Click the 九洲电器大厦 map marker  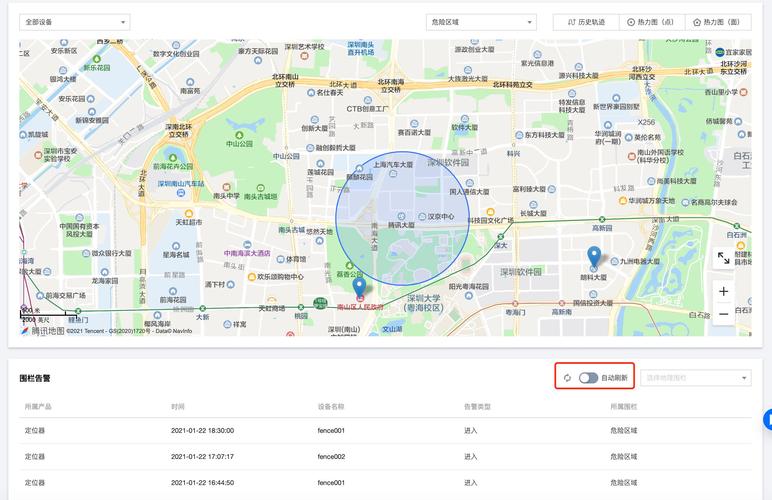[614, 261]
